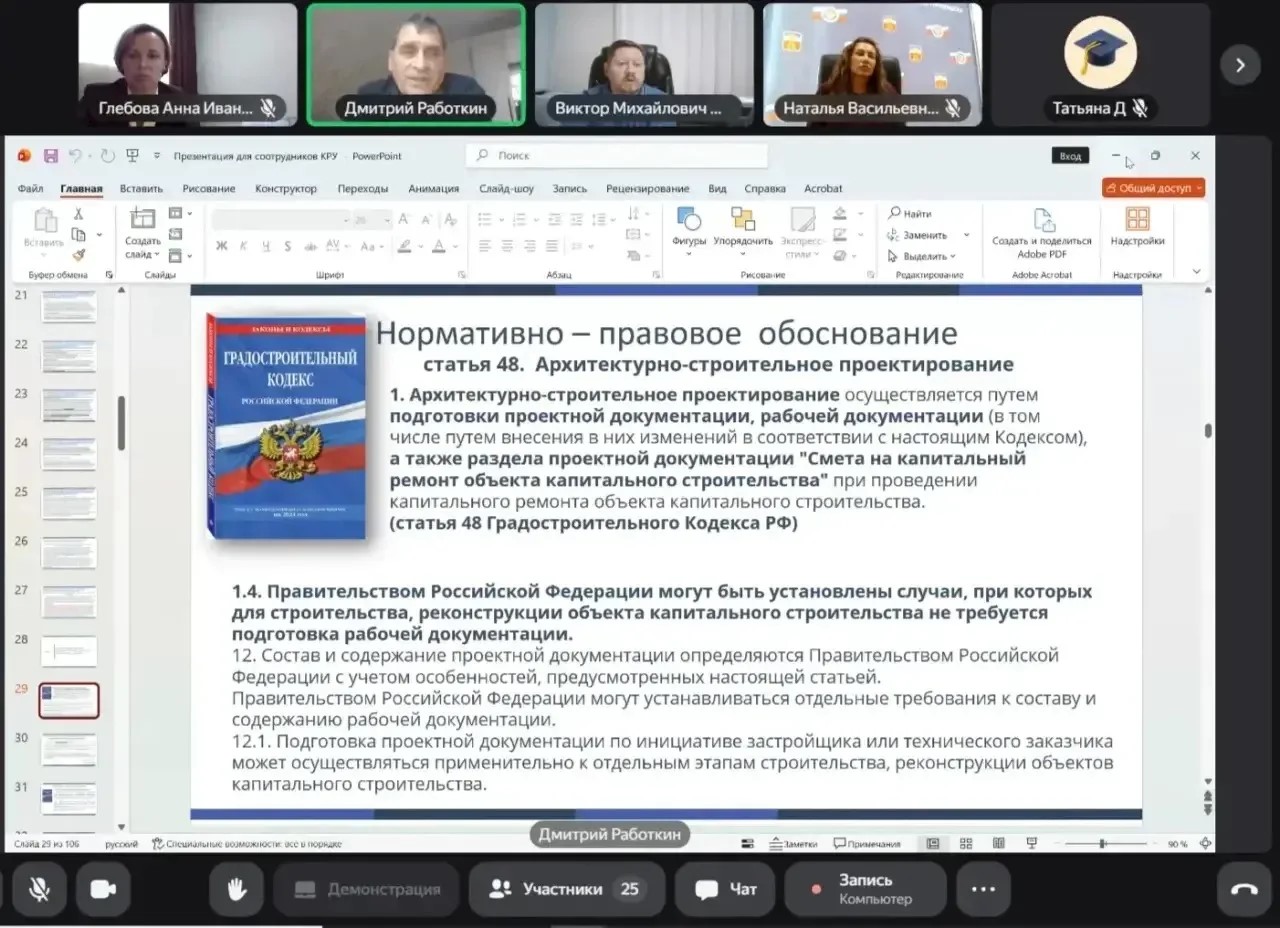Viewport: 1280px width, 928px height.
Task: Open the Упорядочить arrange tool
Action: point(743,227)
